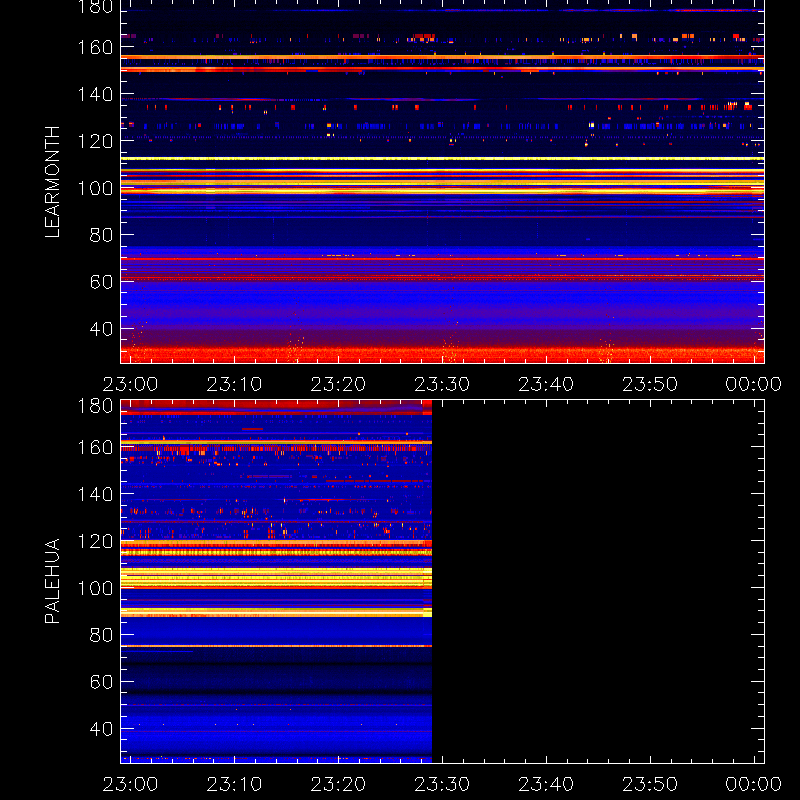Viewport: 800px width, 800px height.
Task: Pick the 23:20 time label under Learmonth plot
Action: click(x=338, y=384)
